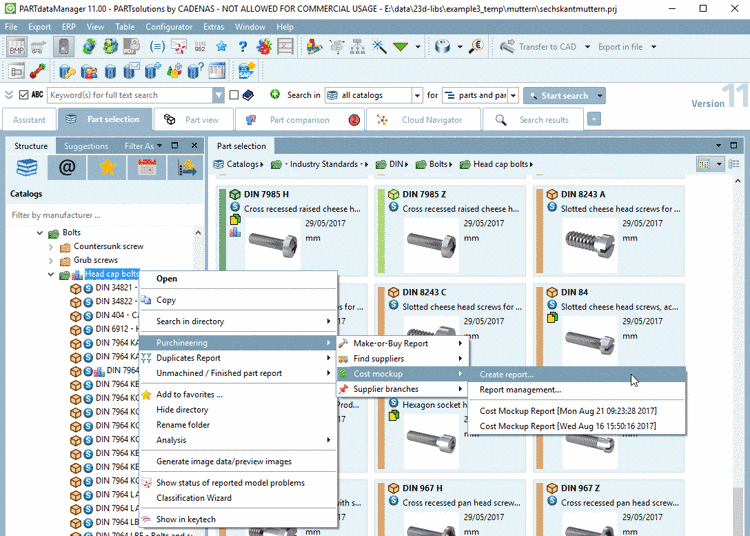Click the DIN 982 standard icon
This screenshot has height=536, width=750.
pyautogui.click(x=200, y=46)
